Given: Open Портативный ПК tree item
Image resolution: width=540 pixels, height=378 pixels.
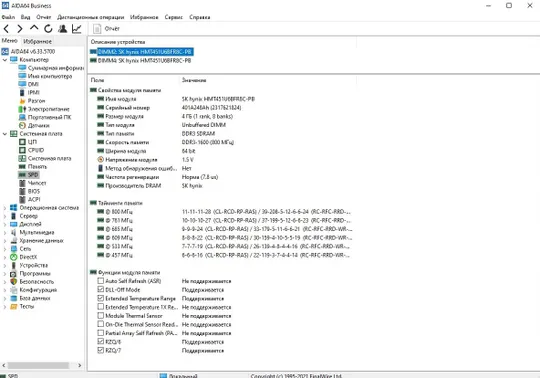Looking at the screenshot, I should [49, 117].
